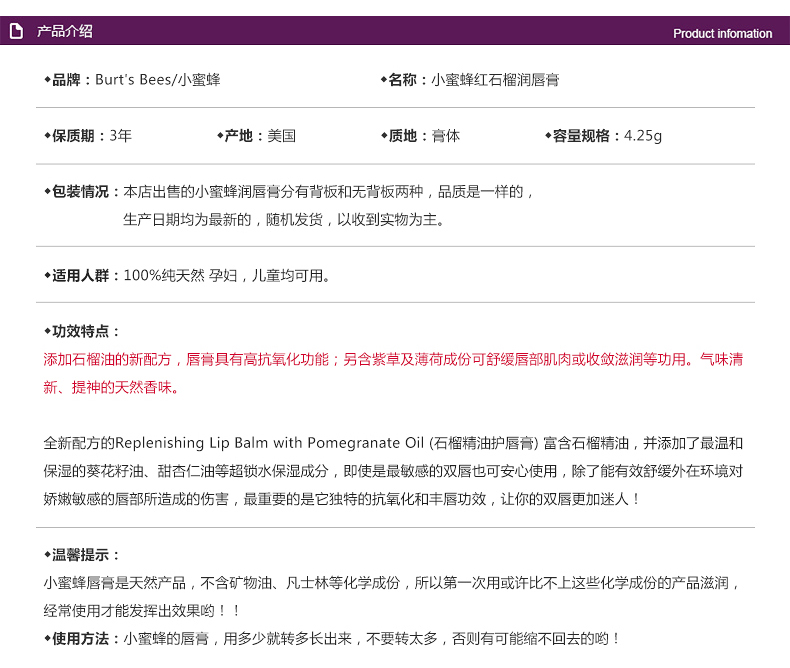Click the 产品介绍 header title
This screenshot has height=668, width=790.
pyautogui.click(x=64, y=31)
